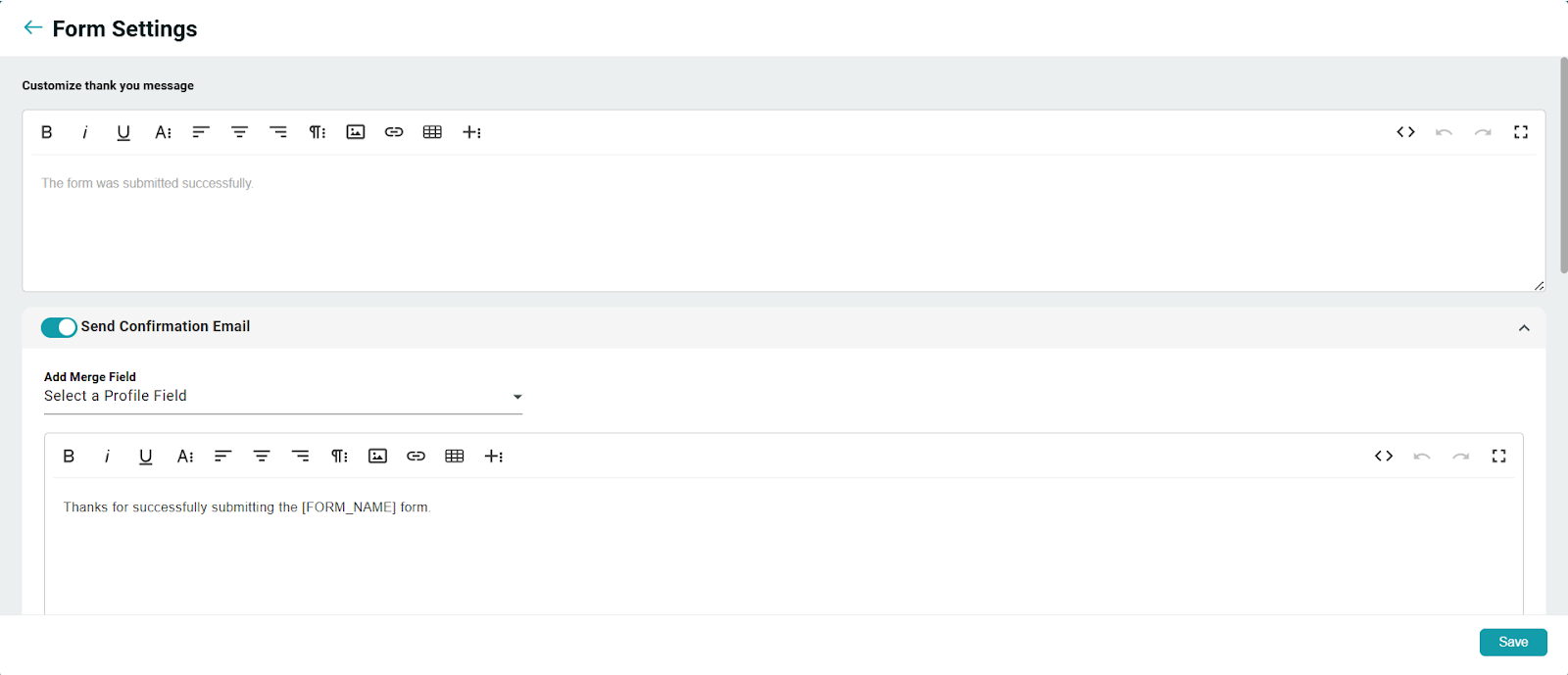This screenshot has height=675, width=1568.
Task: Collapse the Send Confirmation Email section
Action: point(1524,328)
